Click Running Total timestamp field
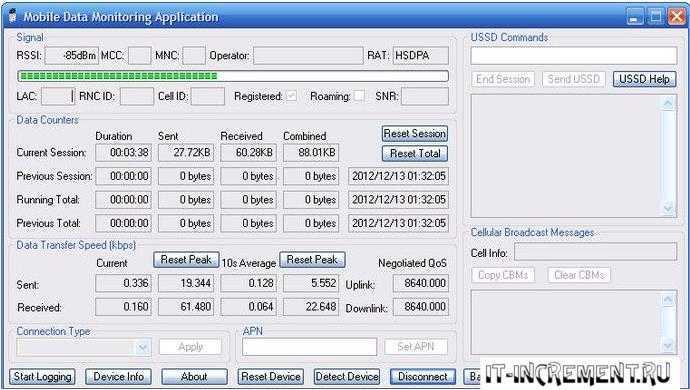The height and width of the screenshot is (390, 690). (x=398, y=200)
